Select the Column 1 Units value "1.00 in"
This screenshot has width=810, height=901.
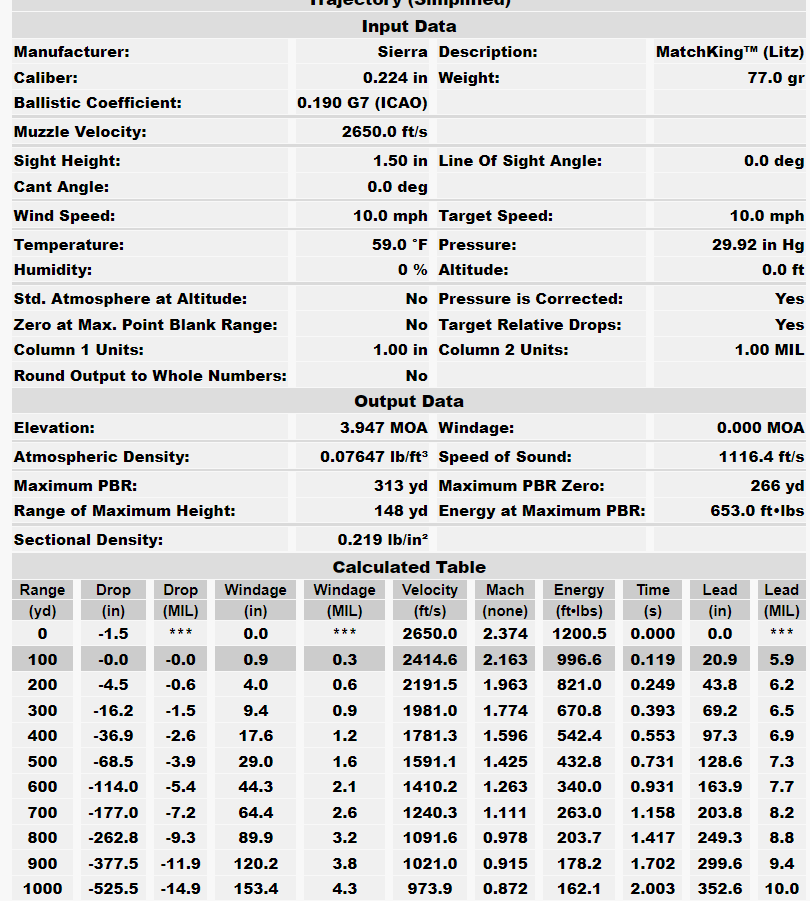[400, 350]
